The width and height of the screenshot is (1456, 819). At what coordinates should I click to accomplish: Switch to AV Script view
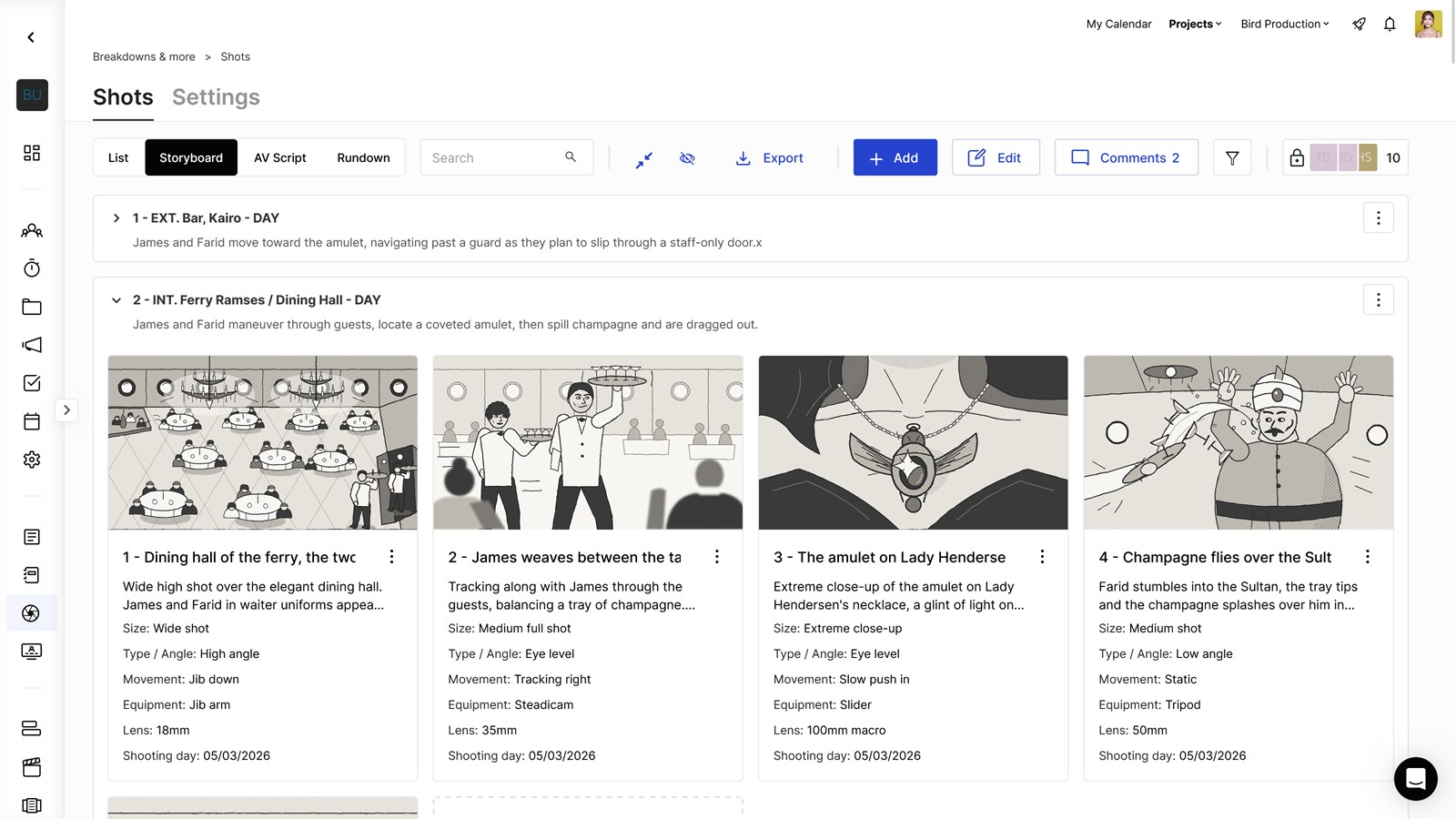280,157
